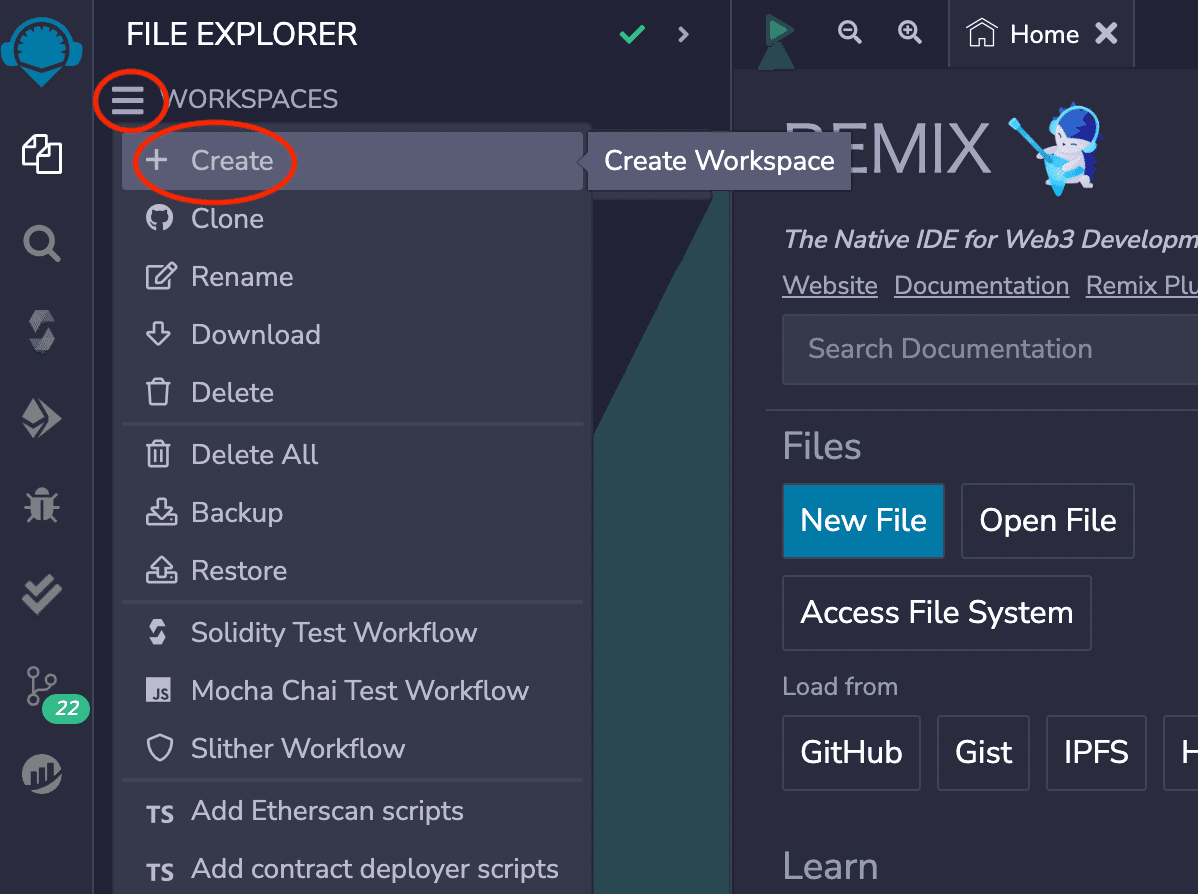Open the analytics chart plugin icon

[41, 773]
